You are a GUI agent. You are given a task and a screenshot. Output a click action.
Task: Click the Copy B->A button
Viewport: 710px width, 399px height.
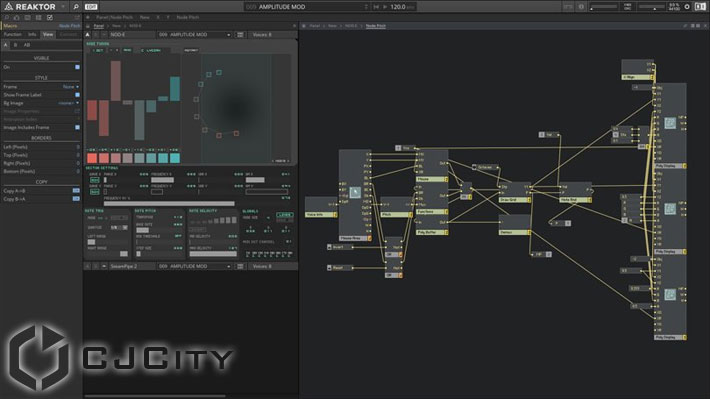pyautogui.click(x=76, y=199)
